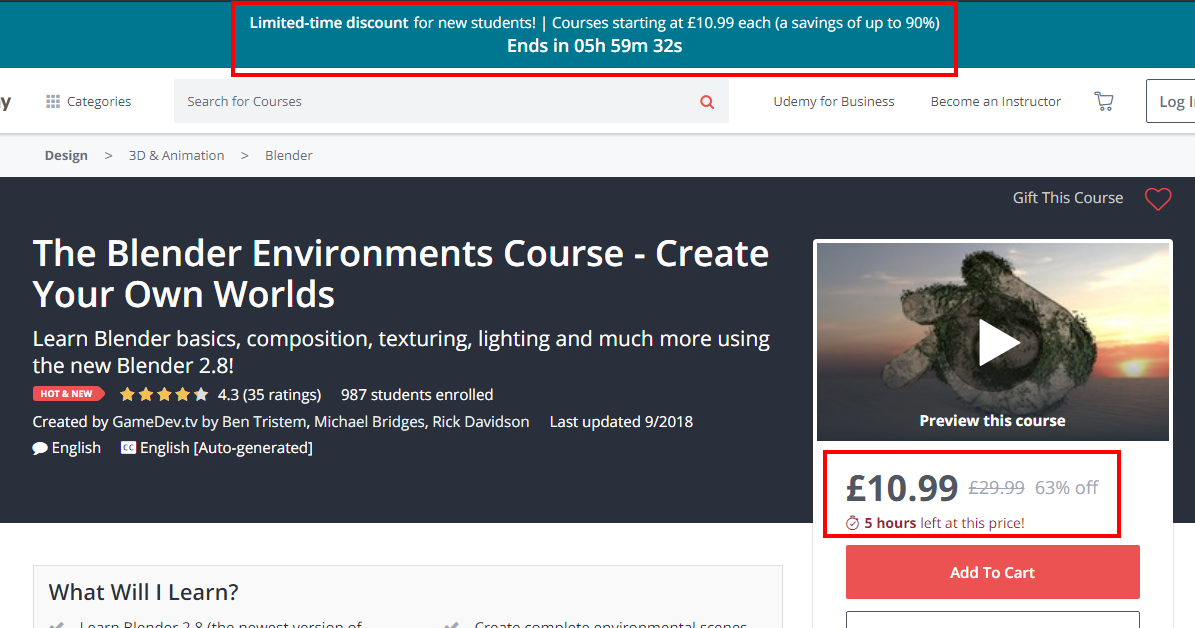Open the Categories grid menu
The height and width of the screenshot is (628, 1195).
pos(88,101)
